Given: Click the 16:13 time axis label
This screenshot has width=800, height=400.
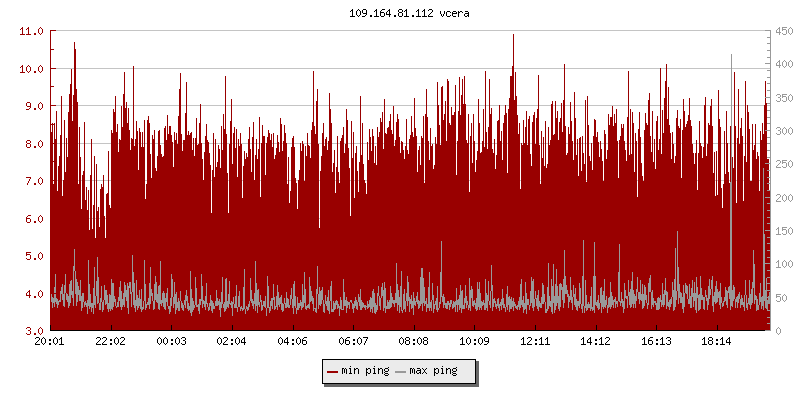Looking at the screenshot, I should pos(655,341).
